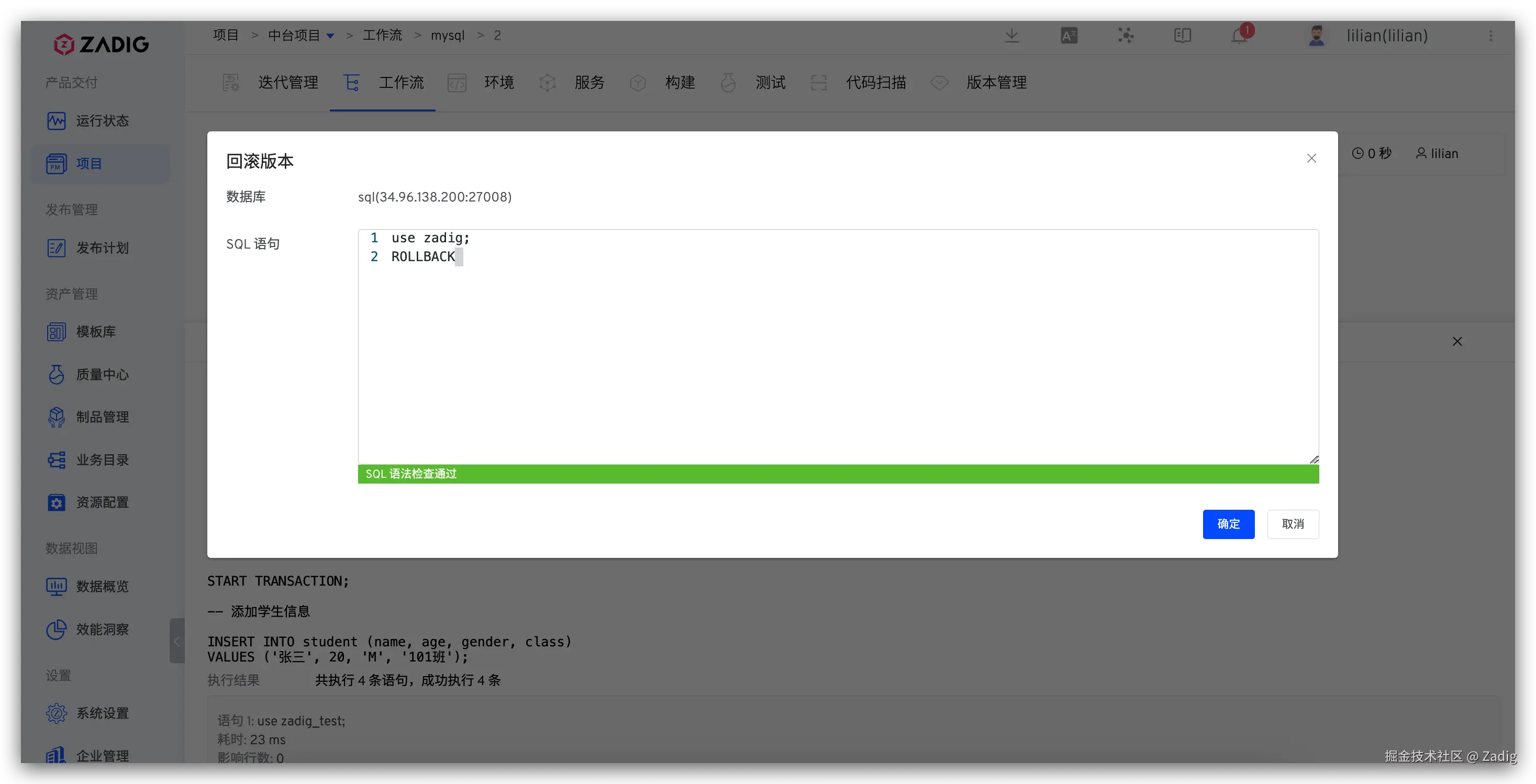The image size is (1536, 784).
Task: Click the help documentation book icon
Action: click(x=1183, y=36)
